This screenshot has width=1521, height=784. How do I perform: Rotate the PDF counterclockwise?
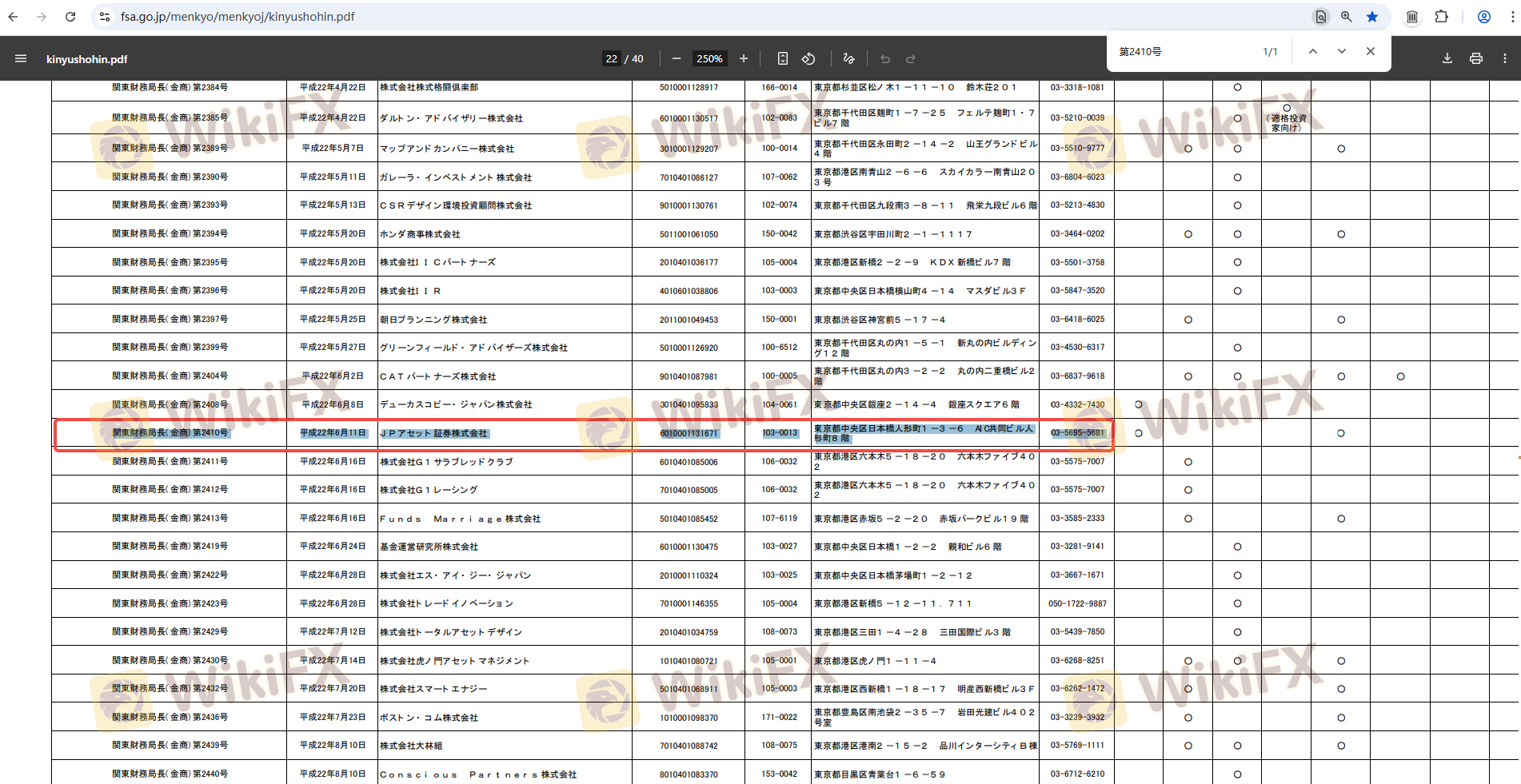808,58
